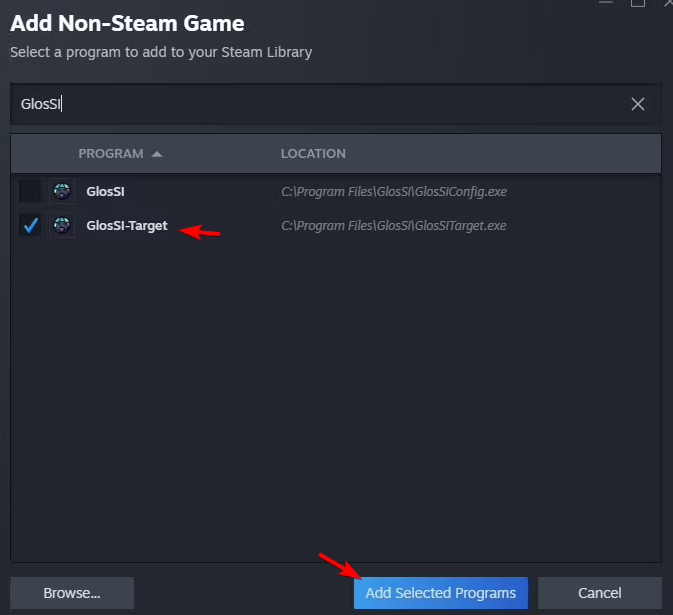
Task: Clear the search field with X icon
Action: [637, 104]
